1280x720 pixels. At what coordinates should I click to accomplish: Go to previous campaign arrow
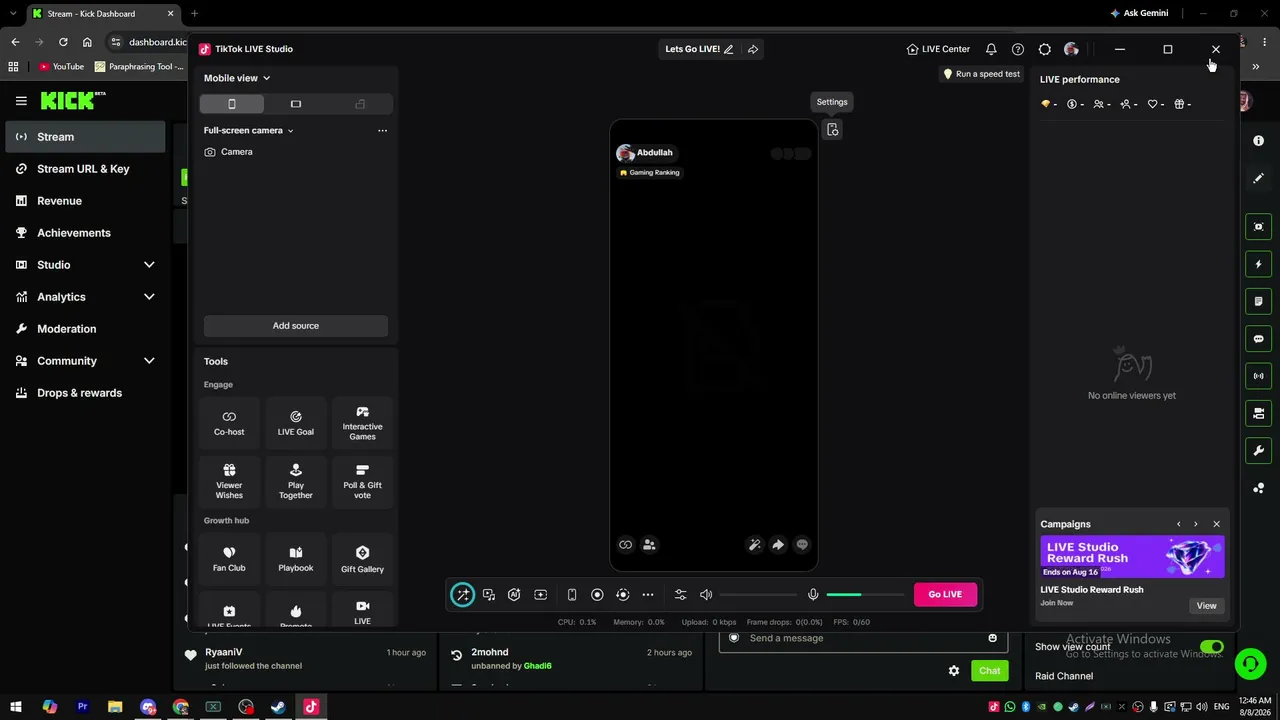pos(1179,524)
